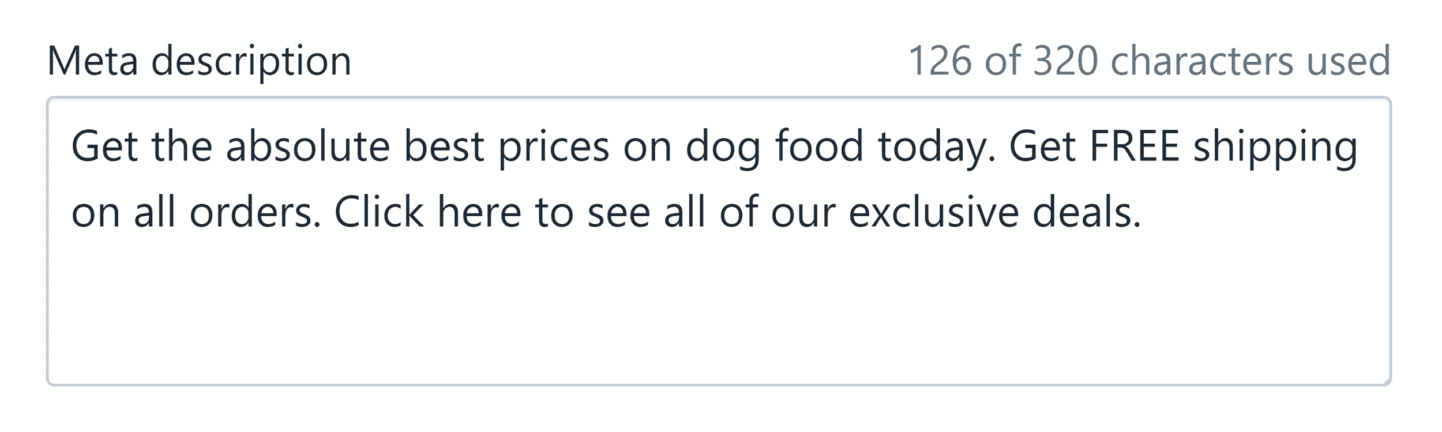
Task: Click the 126 of 320 characters counter
Action: click(1149, 61)
